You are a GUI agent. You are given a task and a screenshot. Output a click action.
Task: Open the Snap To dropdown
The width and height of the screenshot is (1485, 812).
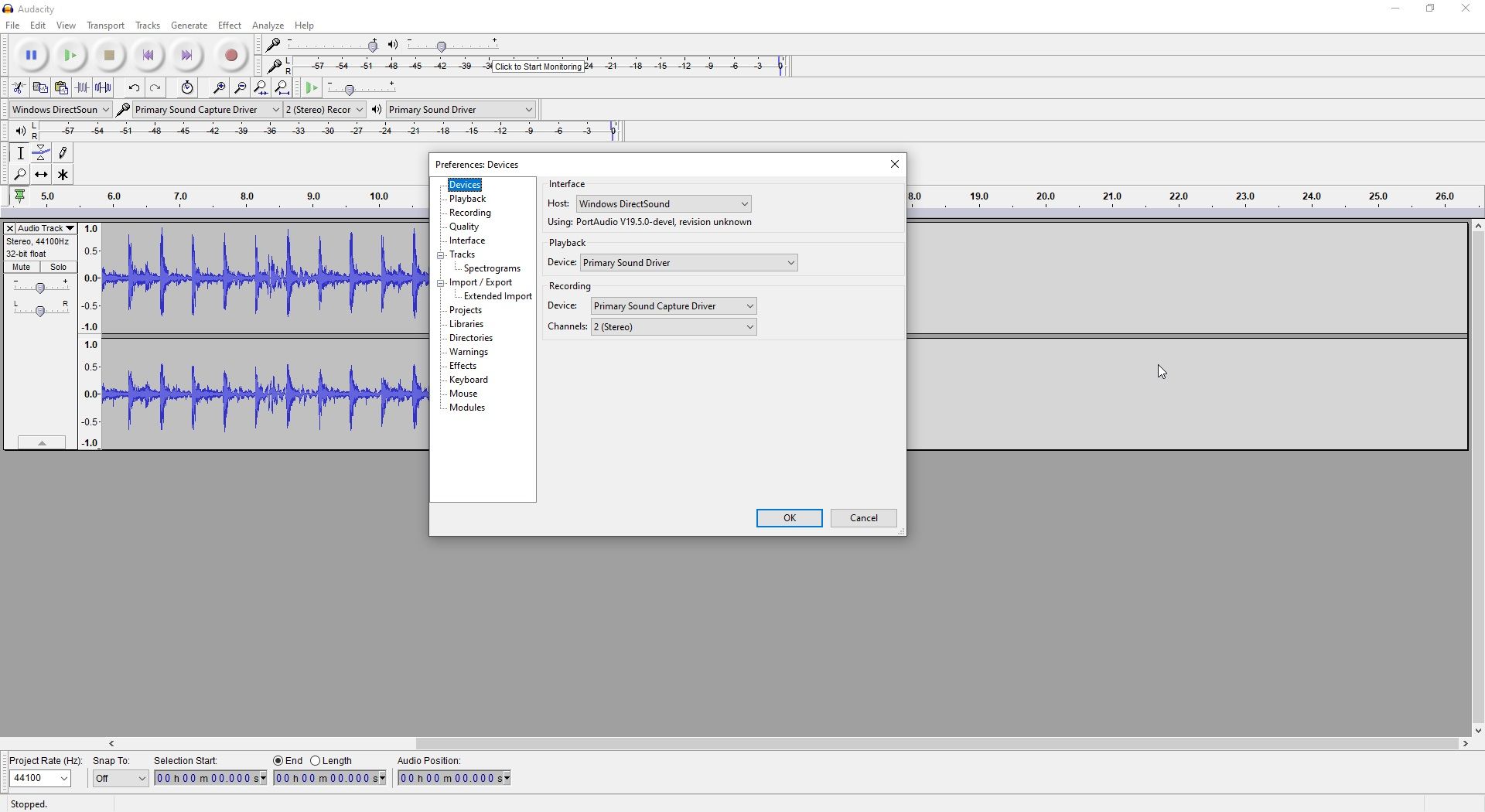[x=121, y=779]
